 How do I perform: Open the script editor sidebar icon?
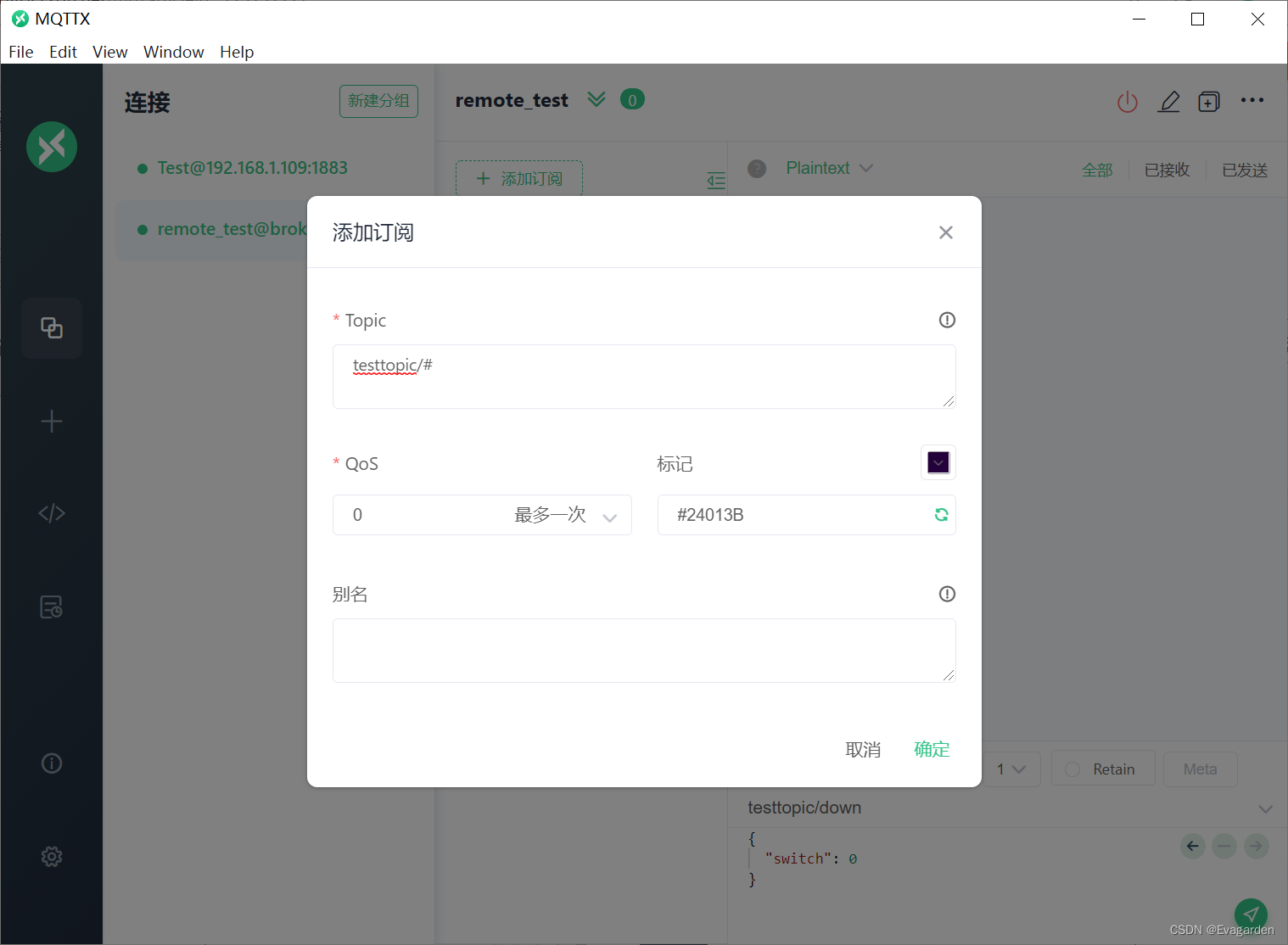(x=52, y=512)
